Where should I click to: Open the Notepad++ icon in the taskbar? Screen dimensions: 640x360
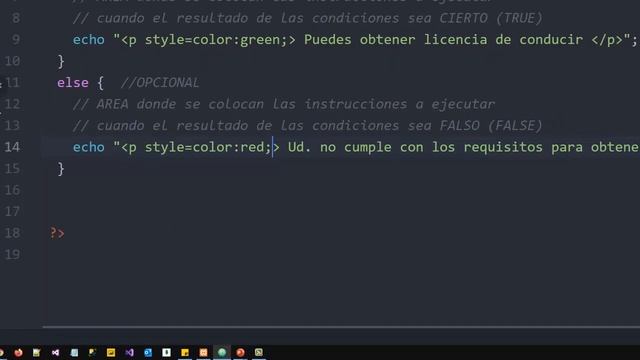36,352
